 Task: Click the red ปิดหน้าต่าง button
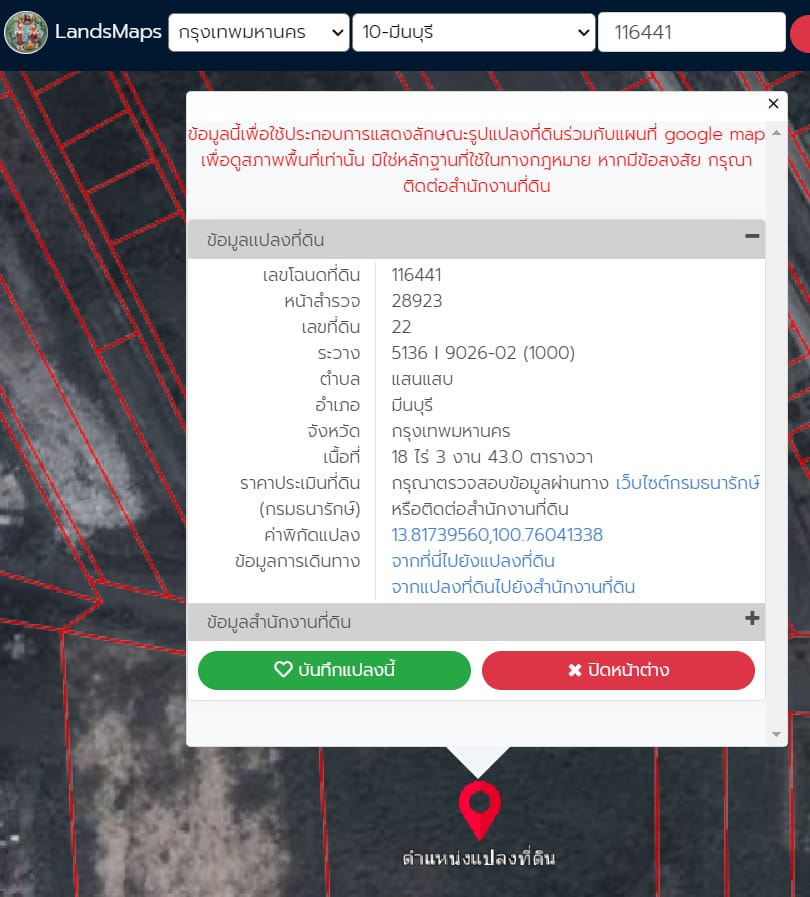click(618, 670)
